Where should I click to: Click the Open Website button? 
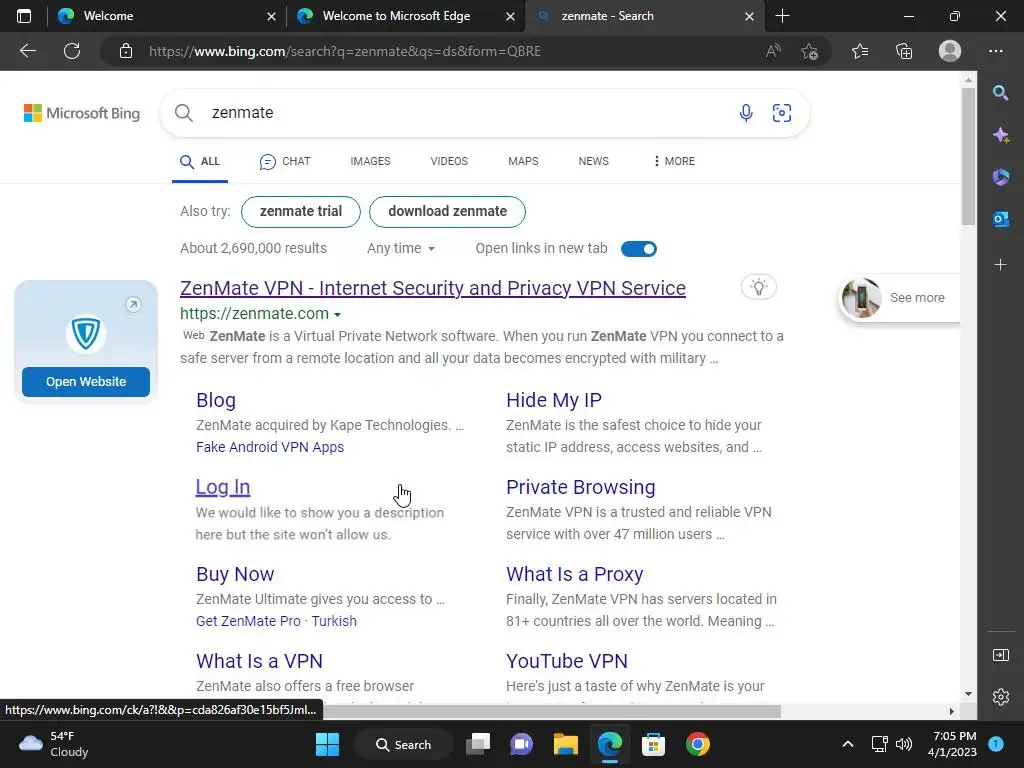tap(86, 382)
